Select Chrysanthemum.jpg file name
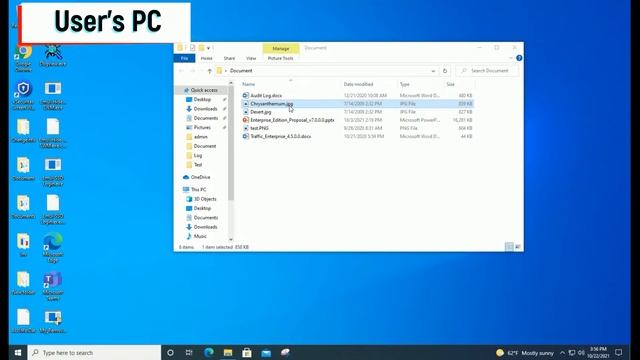The height and width of the screenshot is (360, 640). tap(271, 104)
